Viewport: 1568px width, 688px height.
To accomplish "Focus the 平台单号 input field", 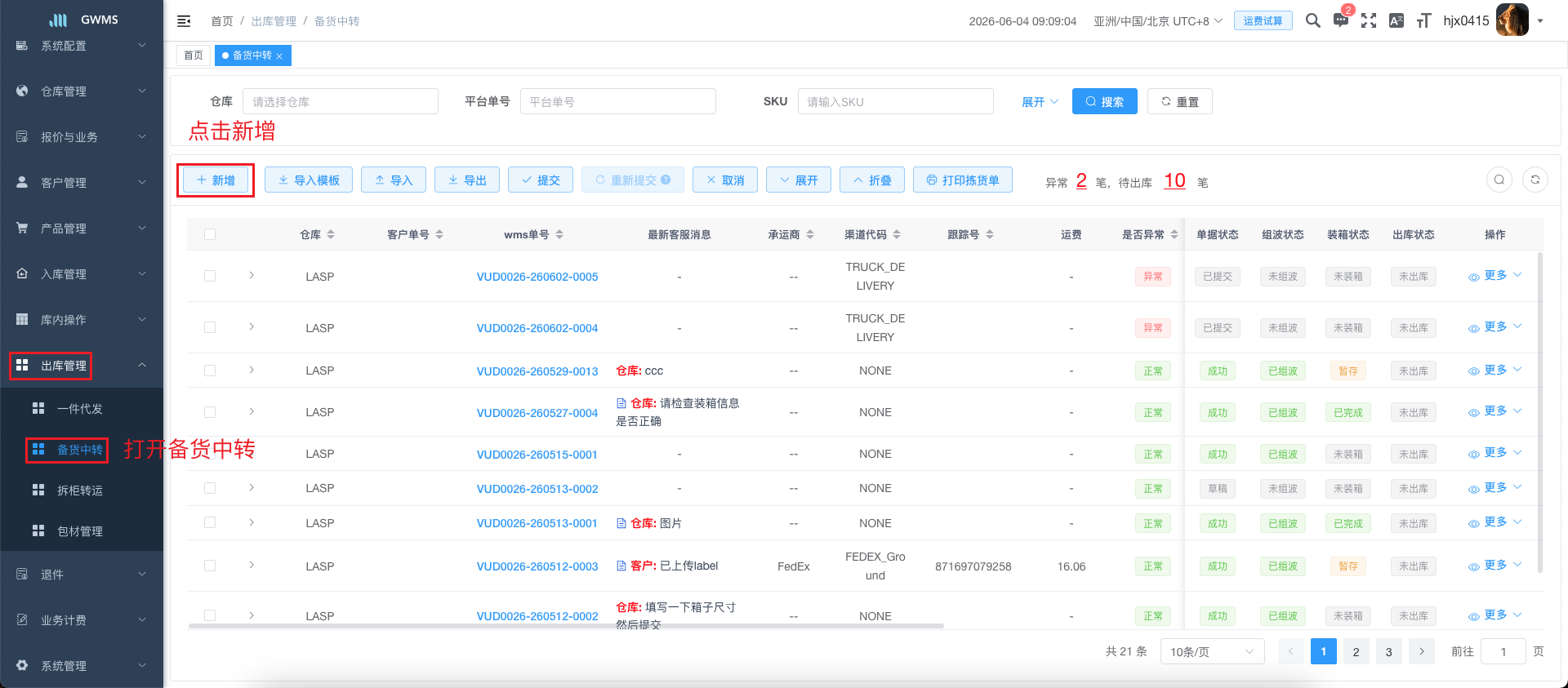I will point(618,101).
